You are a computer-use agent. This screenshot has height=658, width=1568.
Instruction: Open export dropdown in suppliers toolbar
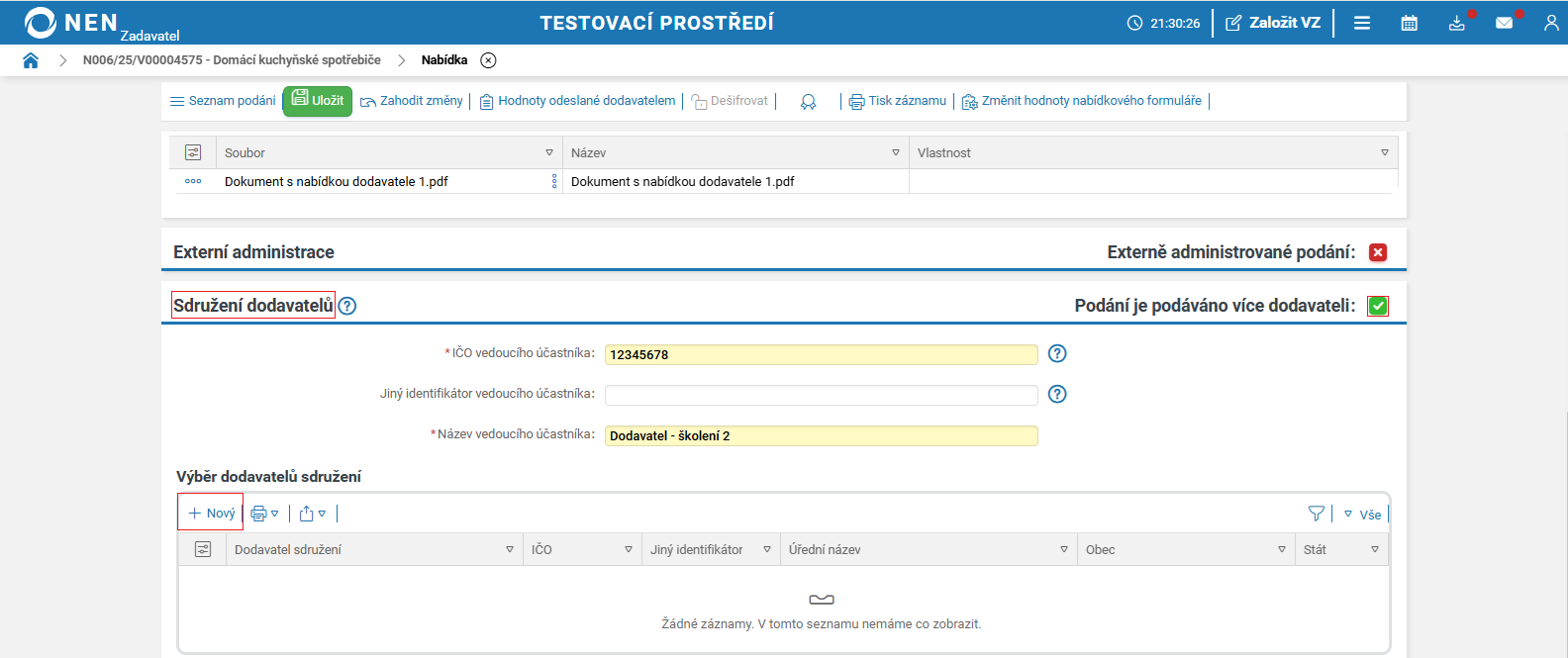[312, 514]
